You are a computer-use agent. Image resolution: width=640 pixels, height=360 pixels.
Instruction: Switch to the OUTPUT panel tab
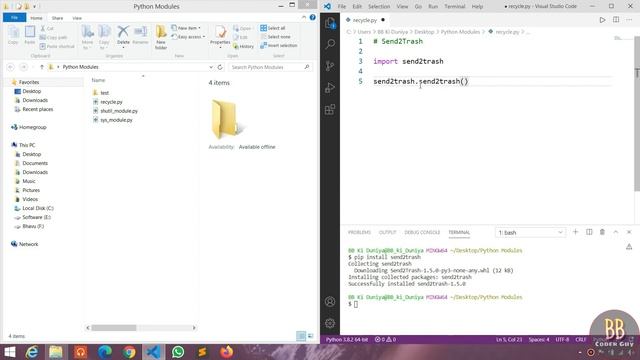tap(387, 232)
